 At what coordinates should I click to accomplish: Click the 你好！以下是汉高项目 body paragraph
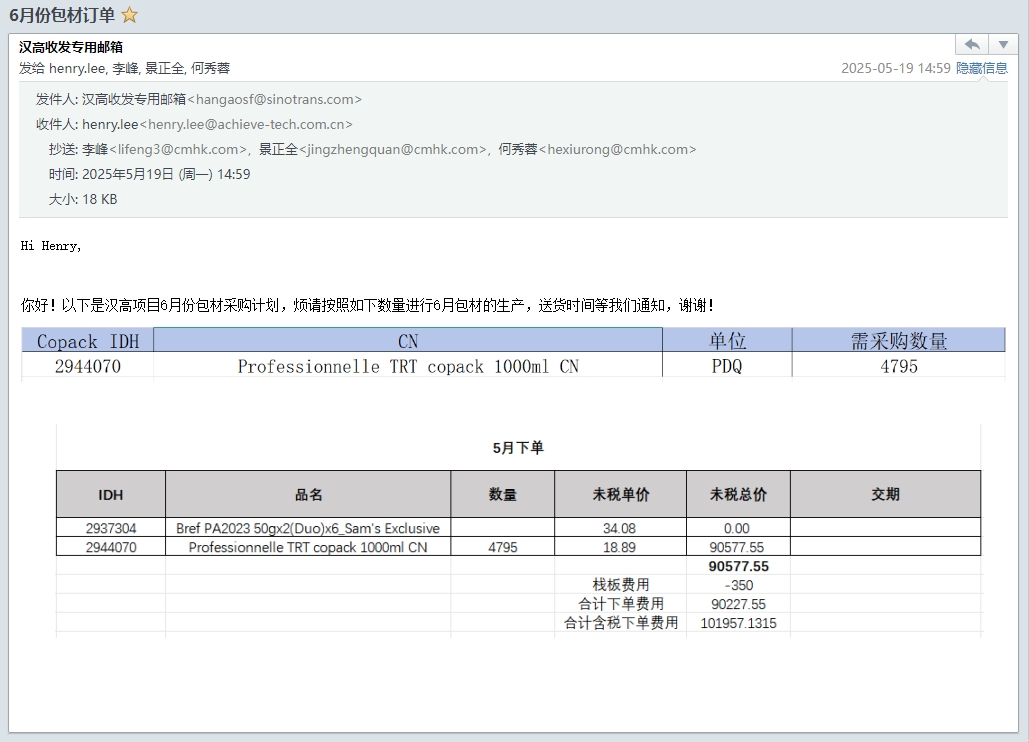368,305
